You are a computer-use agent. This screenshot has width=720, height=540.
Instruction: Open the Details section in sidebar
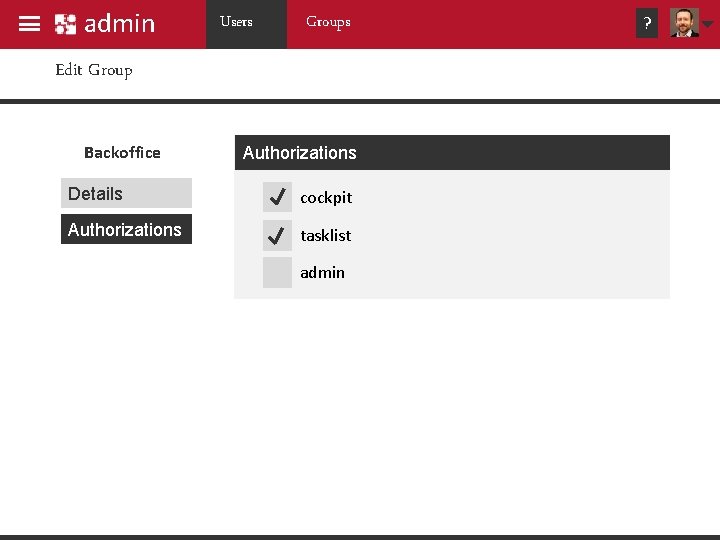[126, 193]
